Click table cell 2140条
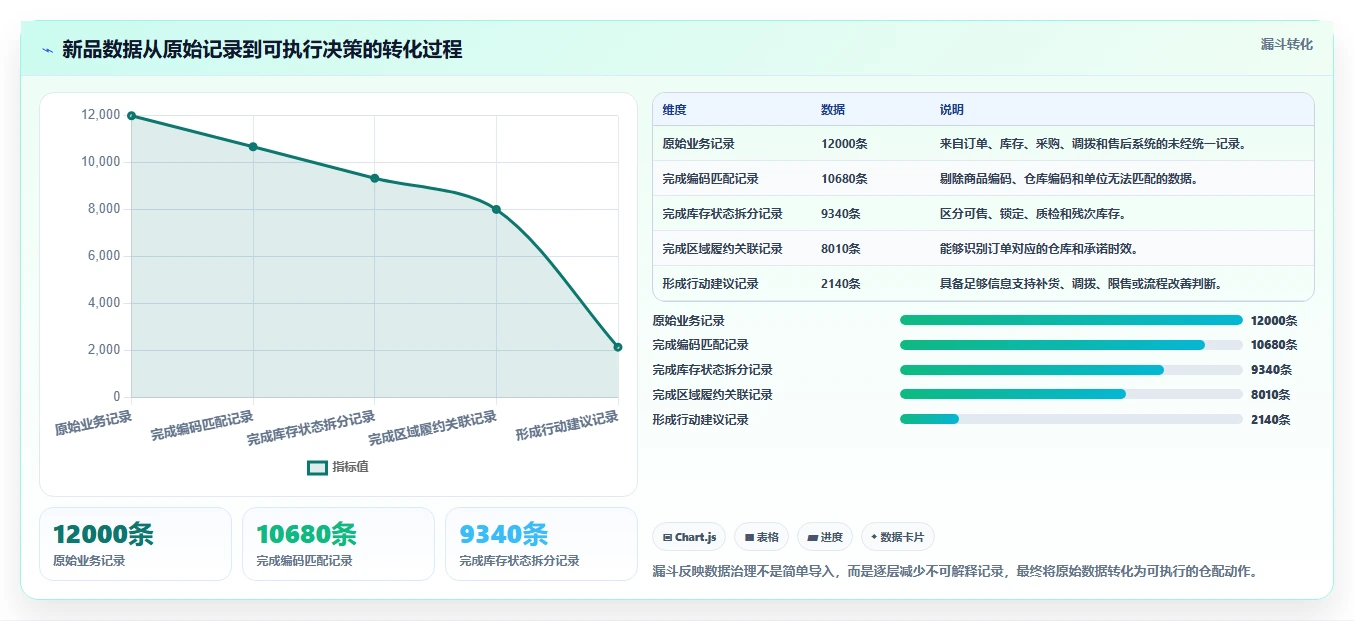Screen dimensions: 1354x621 point(841,284)
